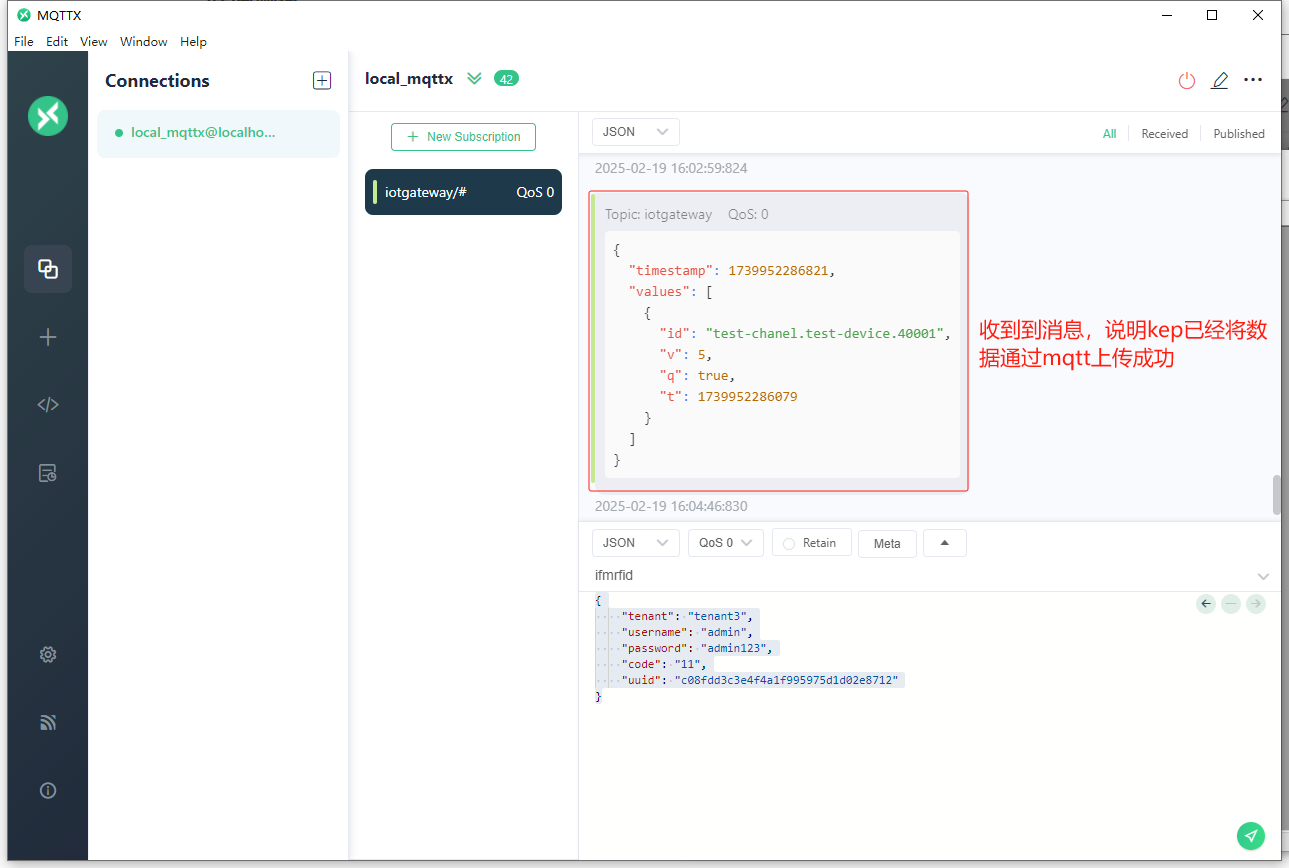
Task: Open the File menu
Action: (24, 42)
